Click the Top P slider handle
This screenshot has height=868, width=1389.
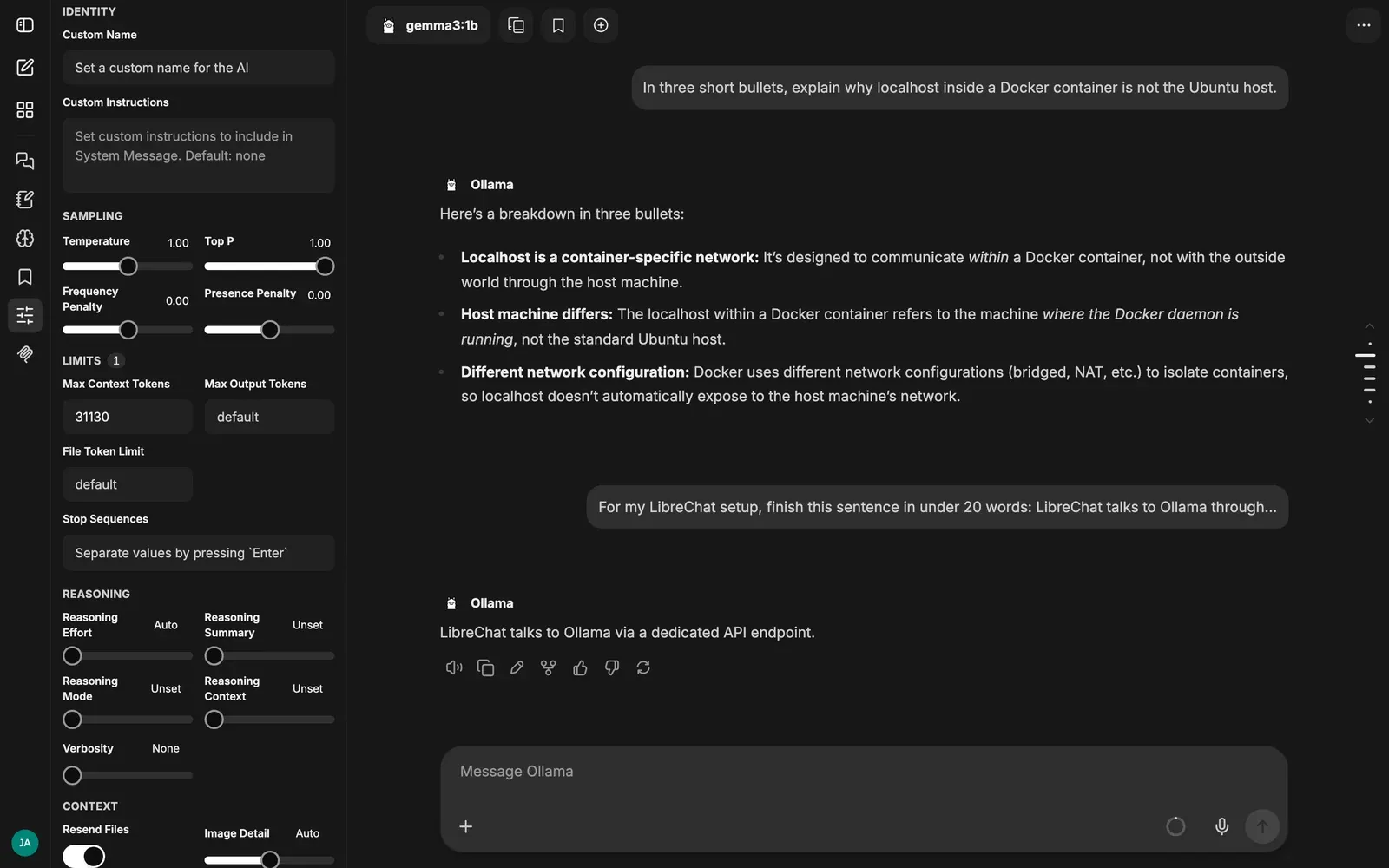click(325, 266)
